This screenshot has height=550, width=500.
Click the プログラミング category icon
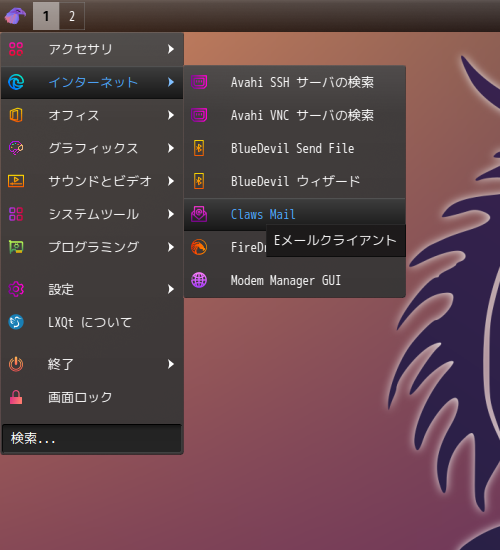(x=16, y=247)
